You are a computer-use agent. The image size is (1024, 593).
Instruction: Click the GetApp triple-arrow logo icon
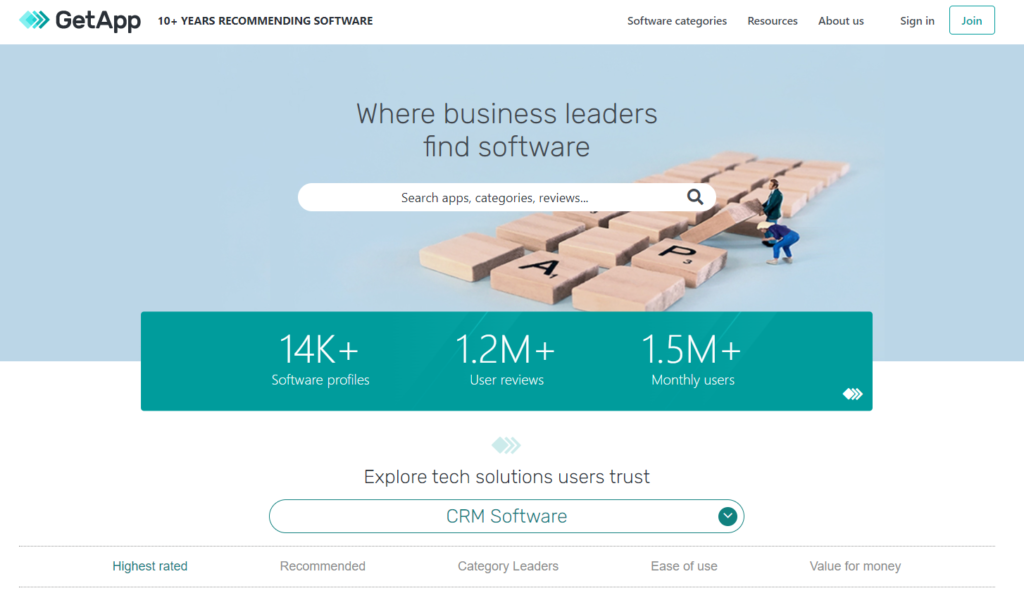coord(33,20)
